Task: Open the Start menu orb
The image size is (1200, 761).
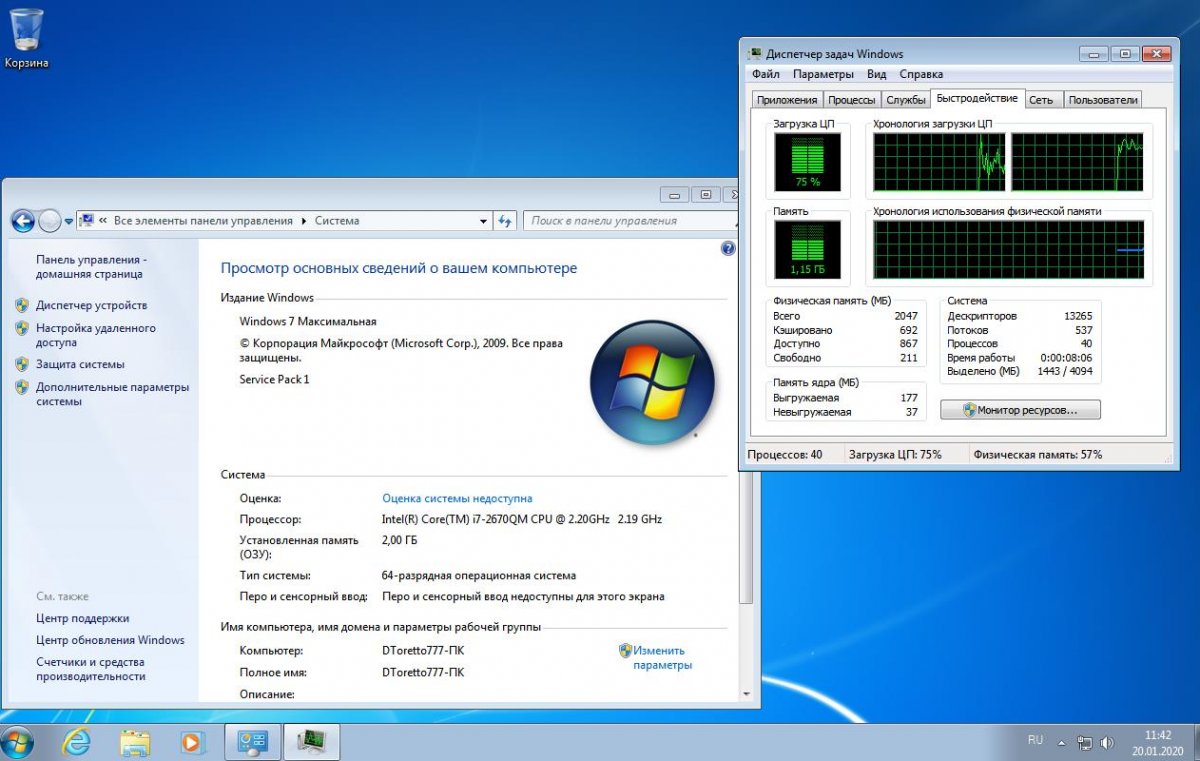Action: coord(18,742)
